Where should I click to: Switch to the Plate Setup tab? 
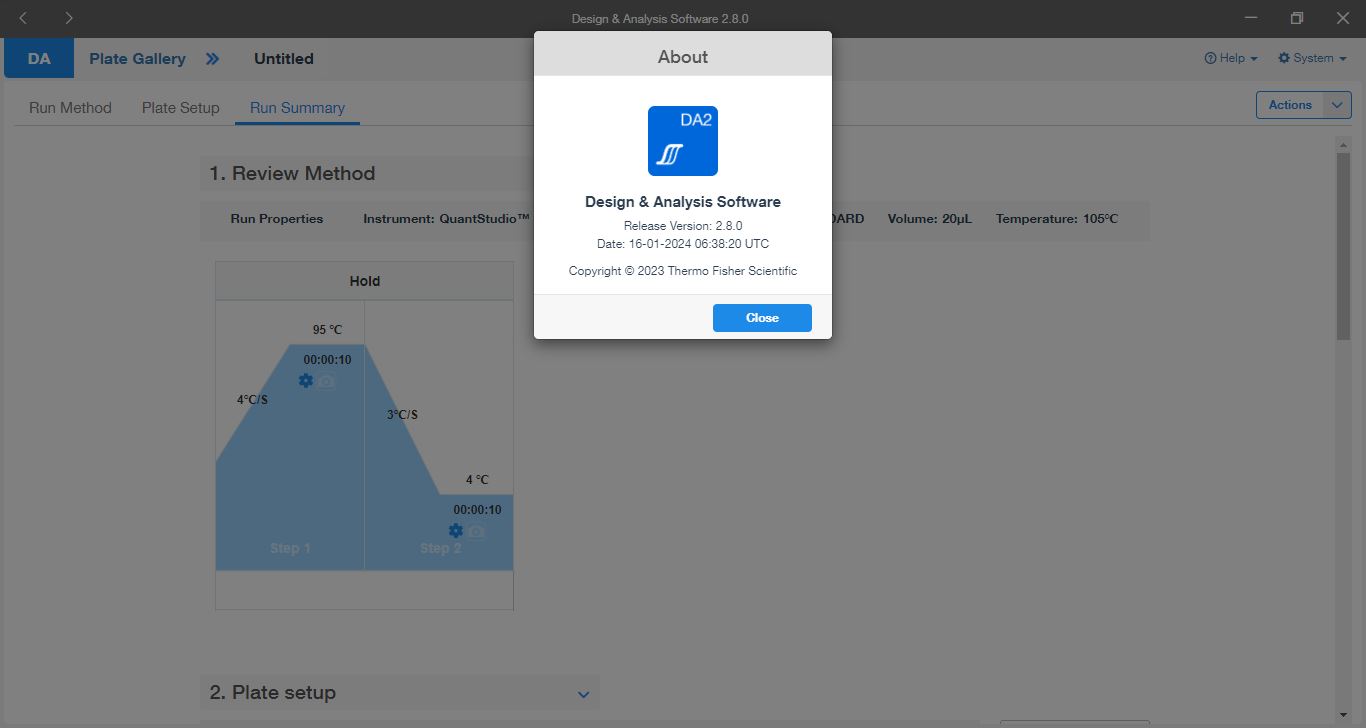click(180, 108)
